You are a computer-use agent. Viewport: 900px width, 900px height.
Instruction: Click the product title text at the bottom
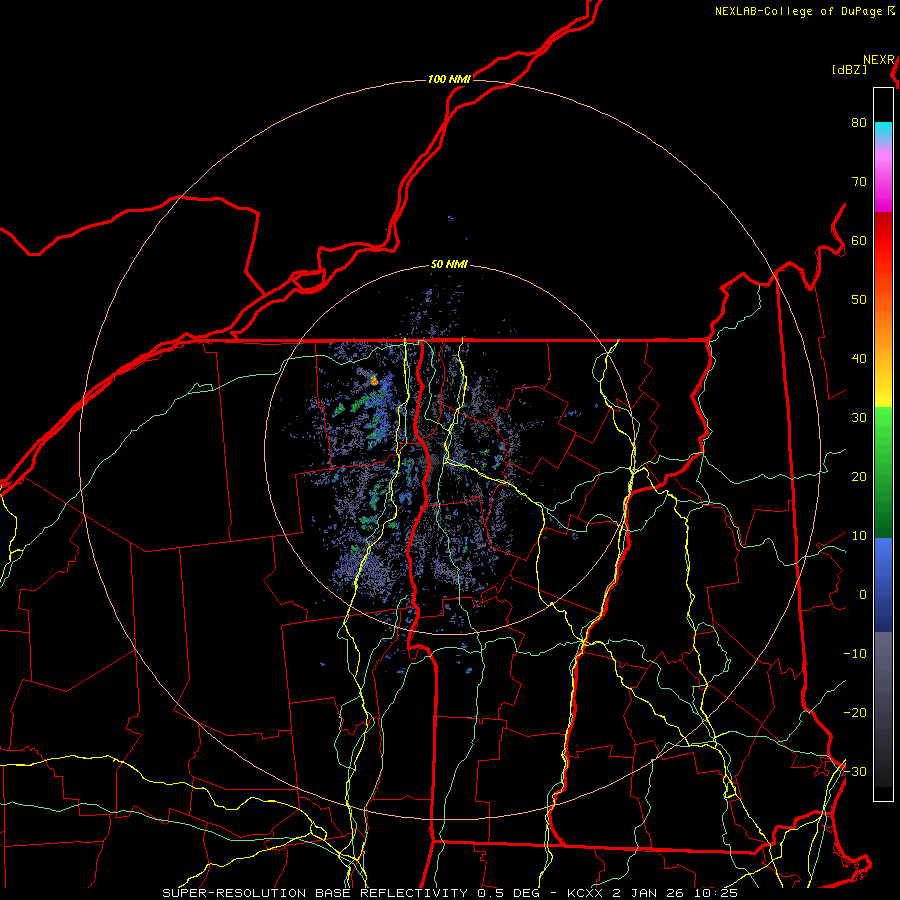coord(449,893)
